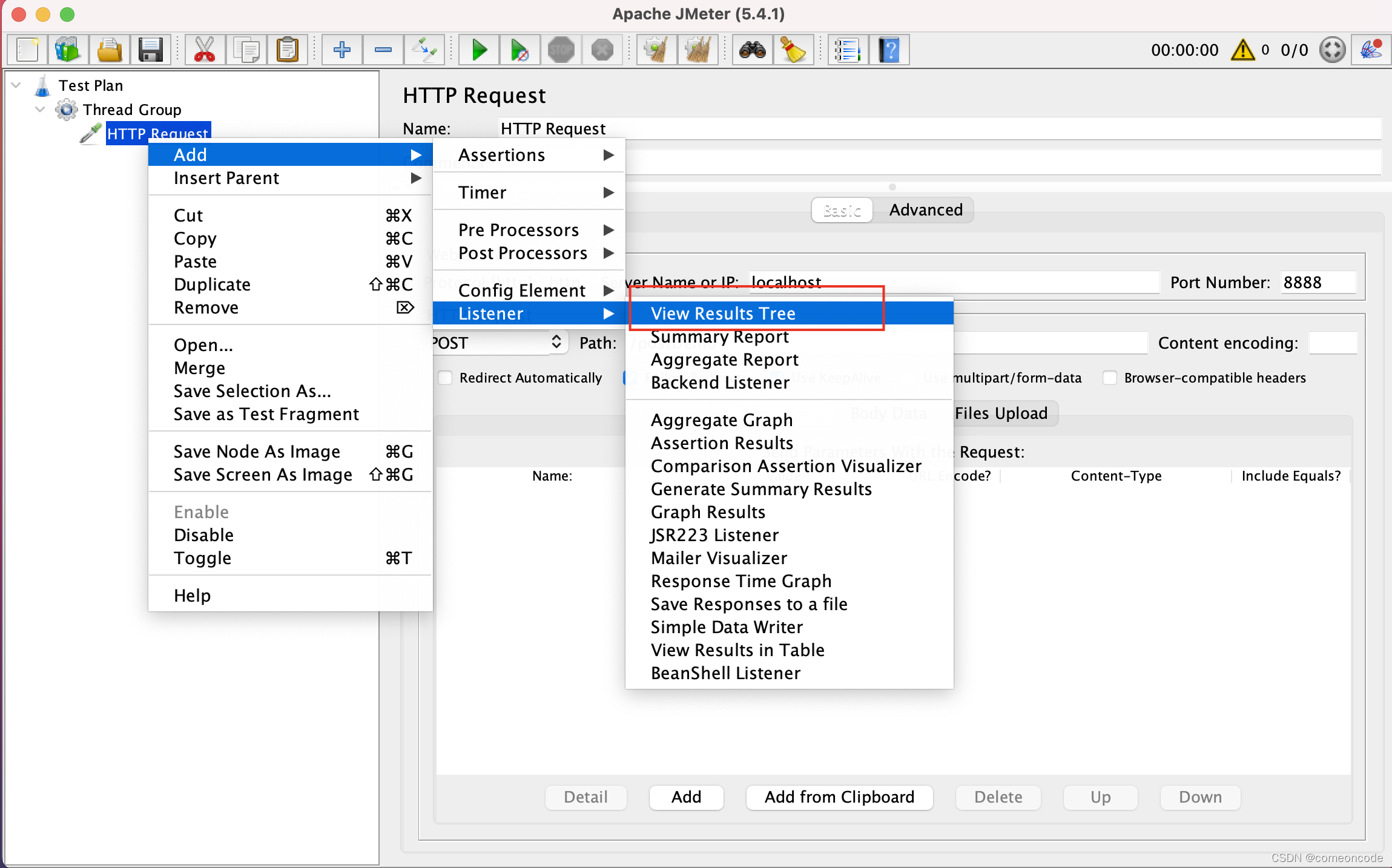1392x868 pixels.
Task: Choose View Results in Table listener
Action: (x=790, y=650)
